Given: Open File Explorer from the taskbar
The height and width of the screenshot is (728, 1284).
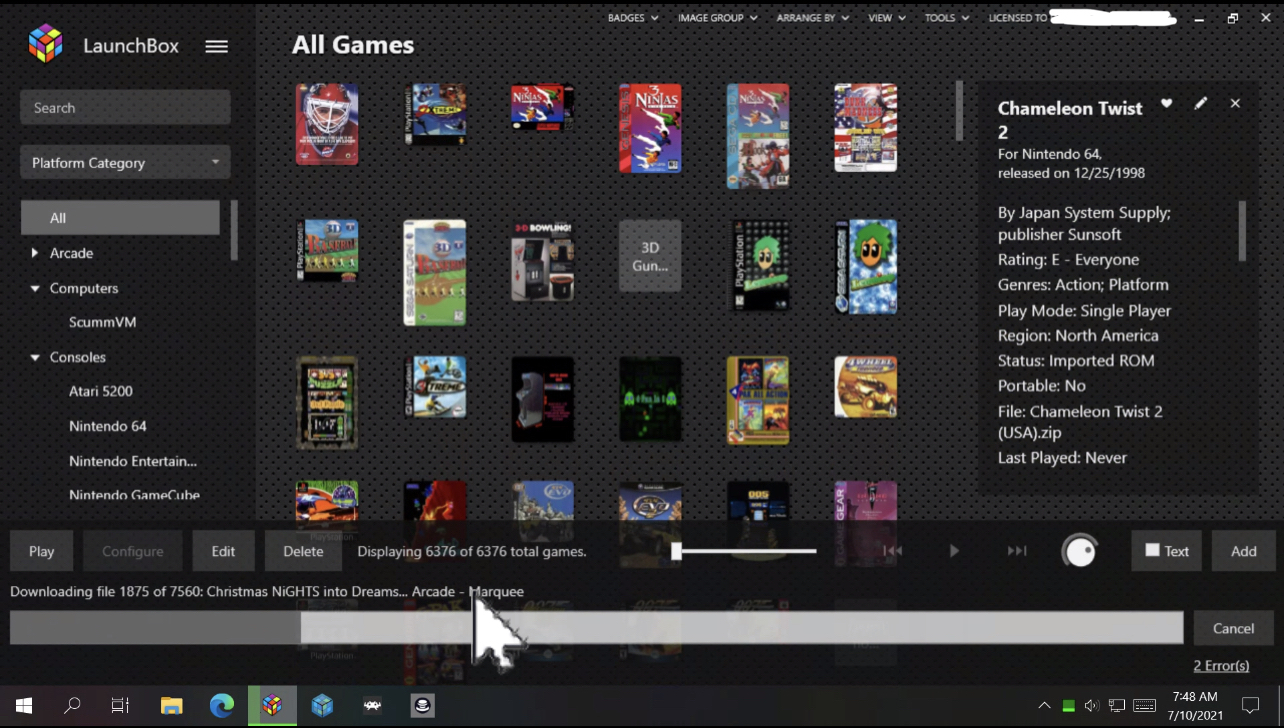Looking at the screenshot, I should click(x=172, y=706).
